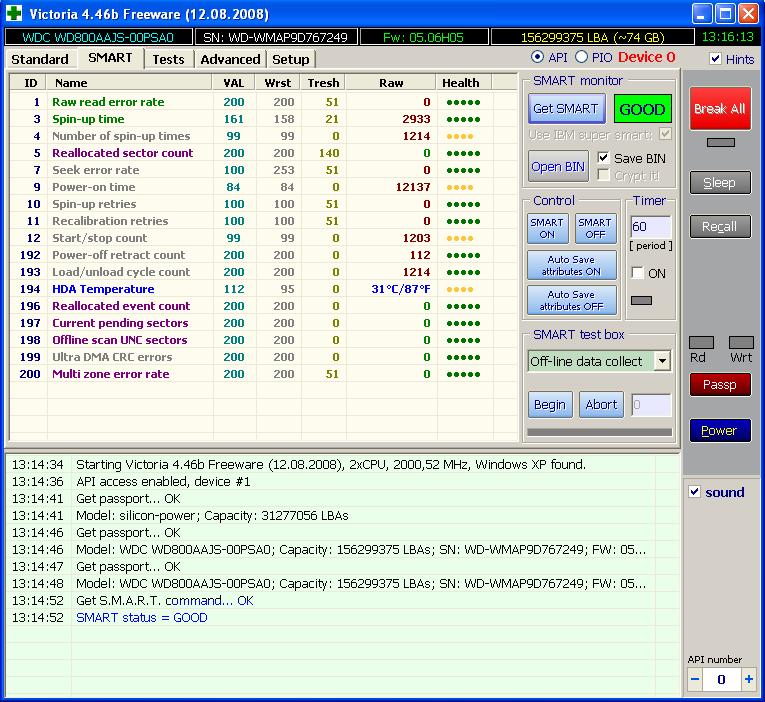Click the 31°C/87°F raw temperature value
This screenshot has height=702, width=765.
coord(401,289)
